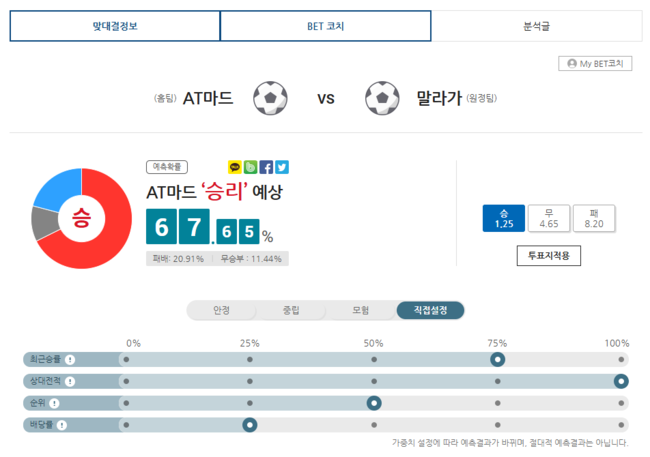The height and width of the screenshot is (457, 650).
Task: Click info icon beside 최근승률
Action: (x=70, y=360)
